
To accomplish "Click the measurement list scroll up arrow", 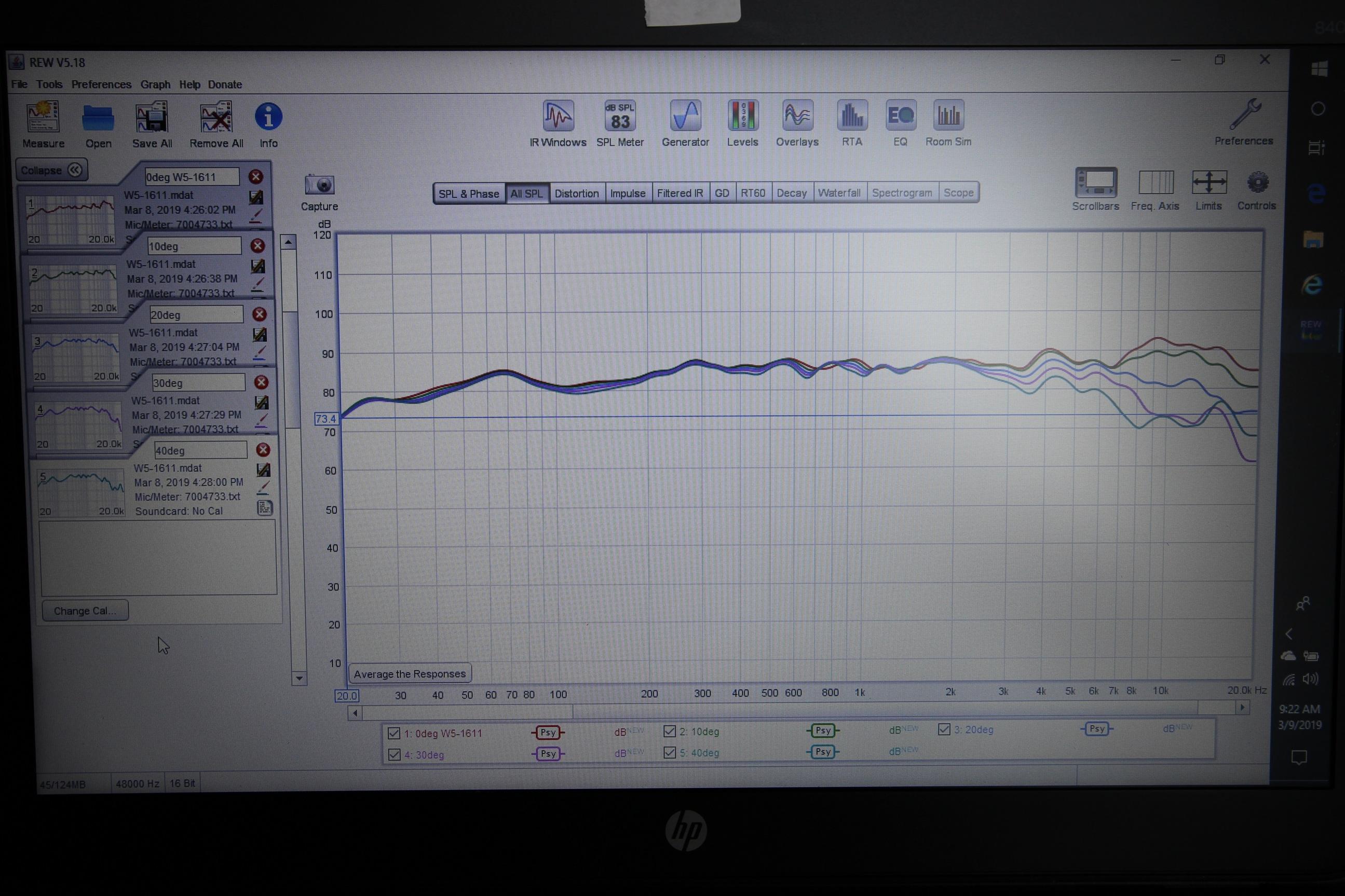I will click(288, 242).
